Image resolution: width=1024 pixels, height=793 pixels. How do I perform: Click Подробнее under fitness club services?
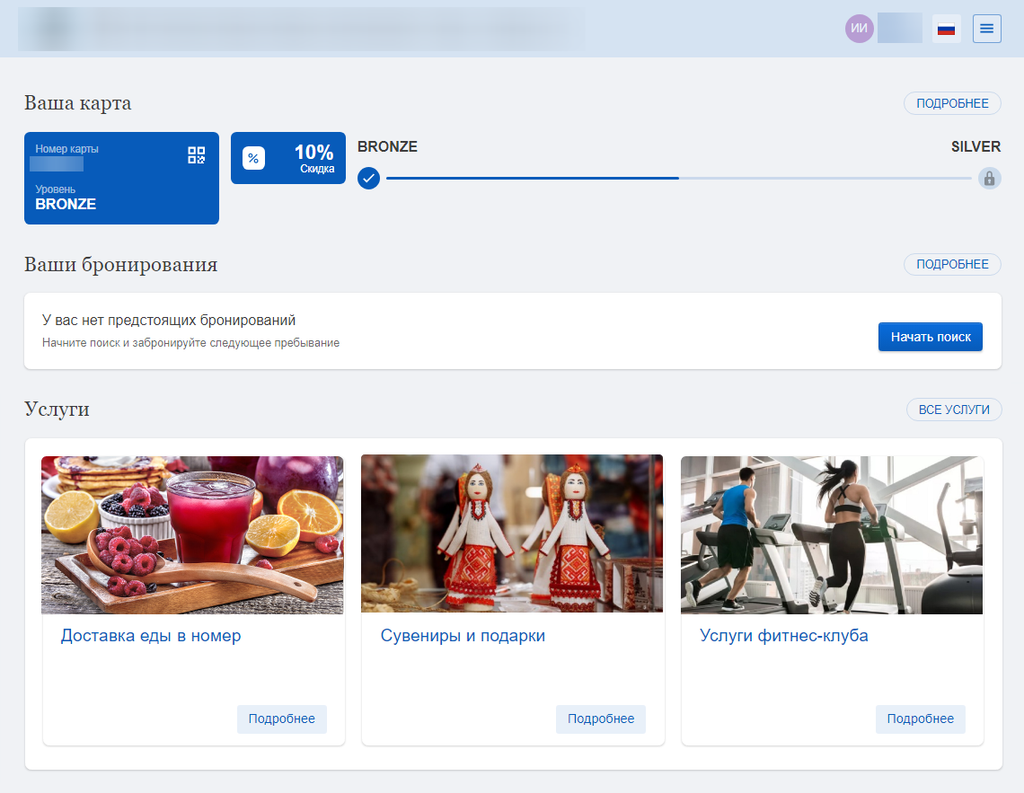point(920,719)
